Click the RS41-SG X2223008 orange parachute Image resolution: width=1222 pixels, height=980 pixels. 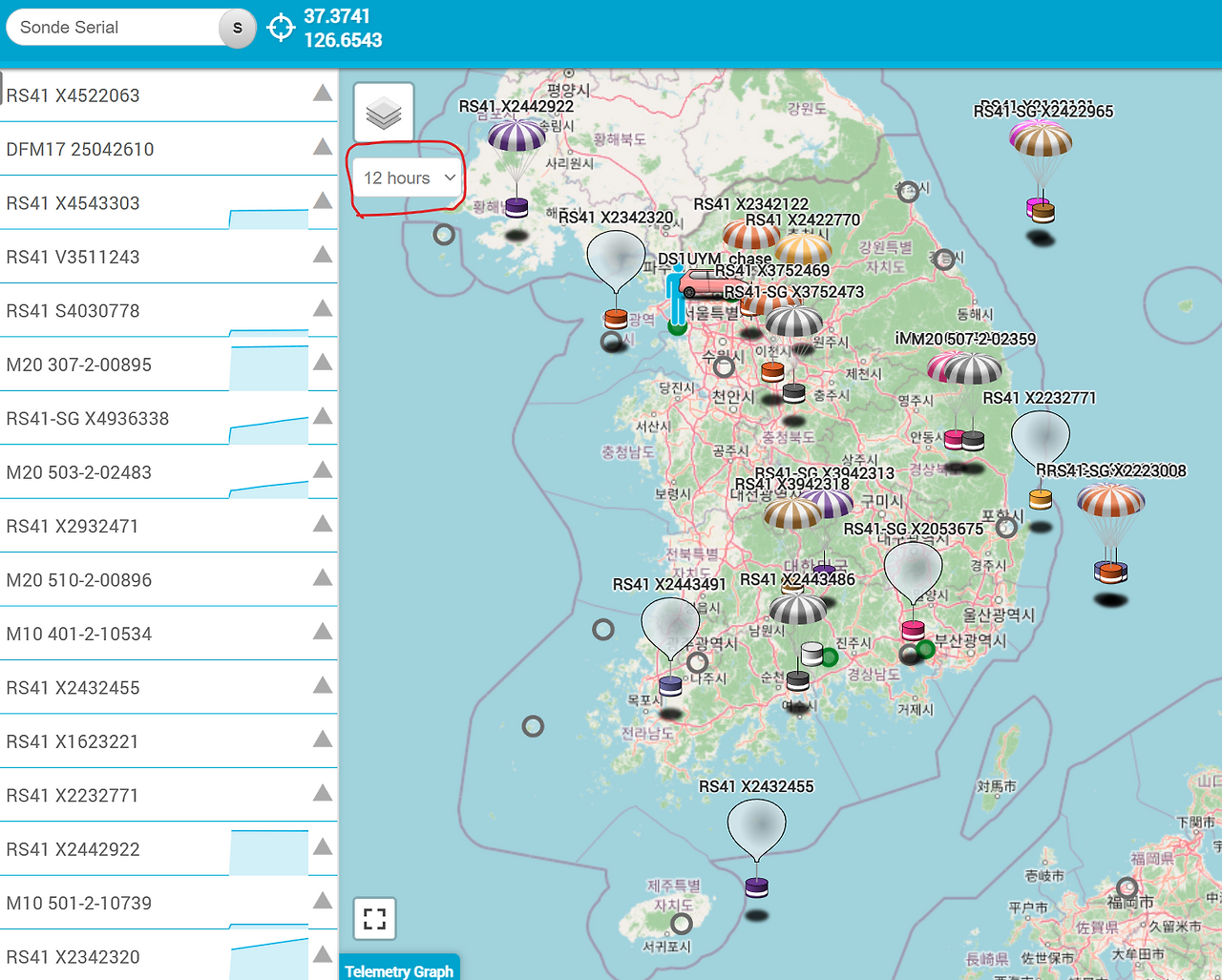click(x=1110, y=500)
